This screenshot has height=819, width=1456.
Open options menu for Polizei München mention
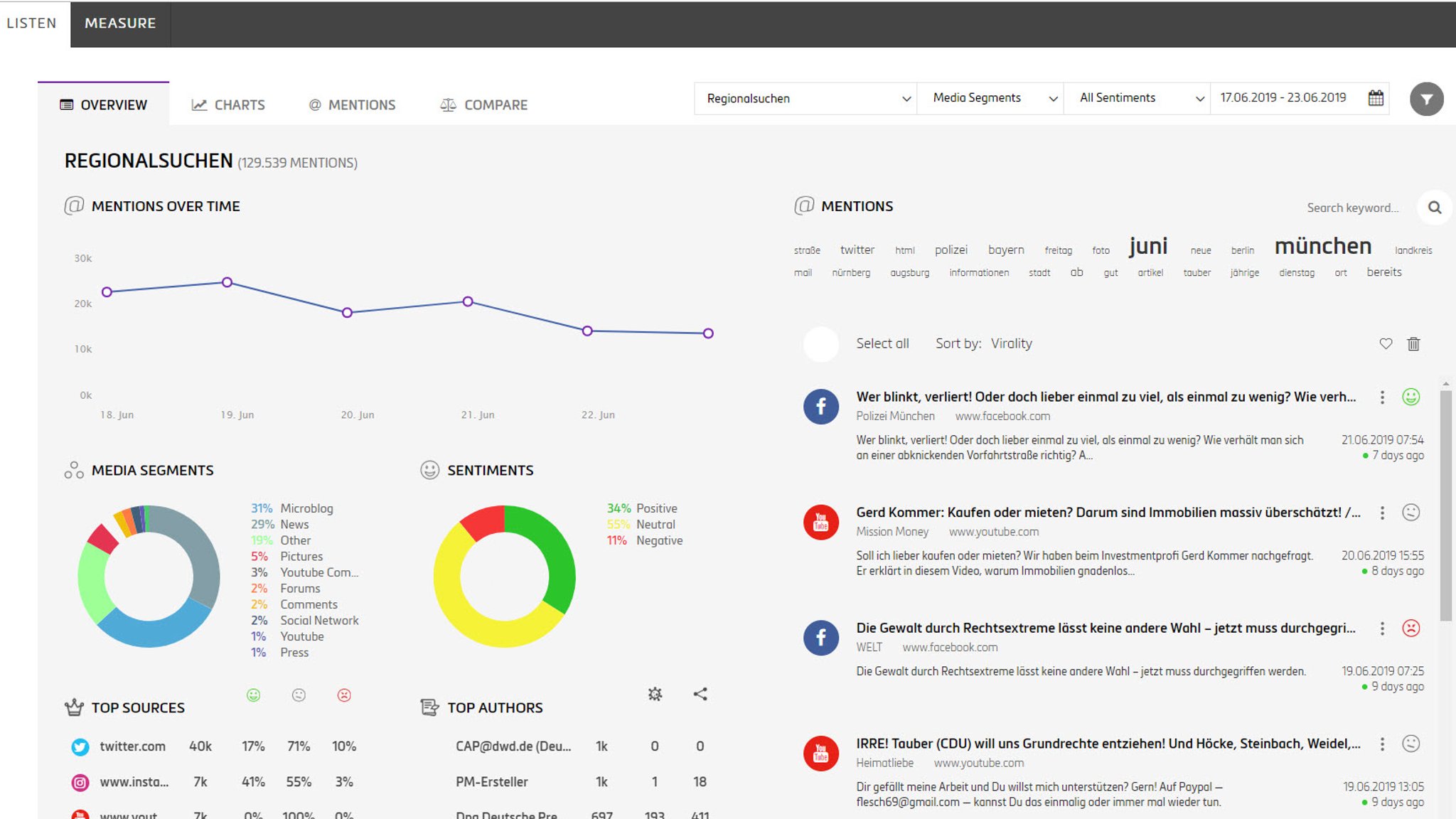point(1382,397)
